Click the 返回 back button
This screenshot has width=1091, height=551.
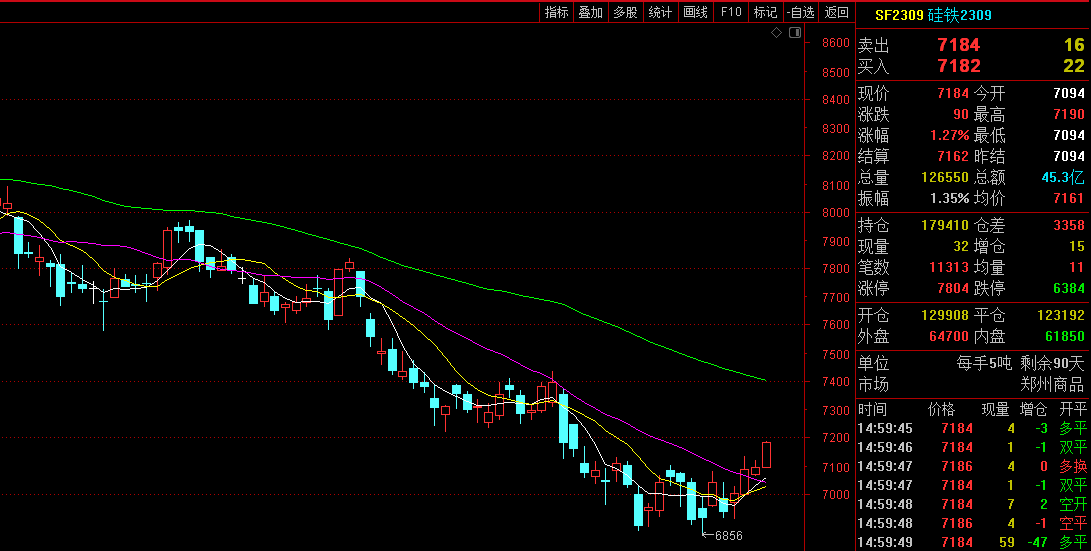(x=836, y=12)
